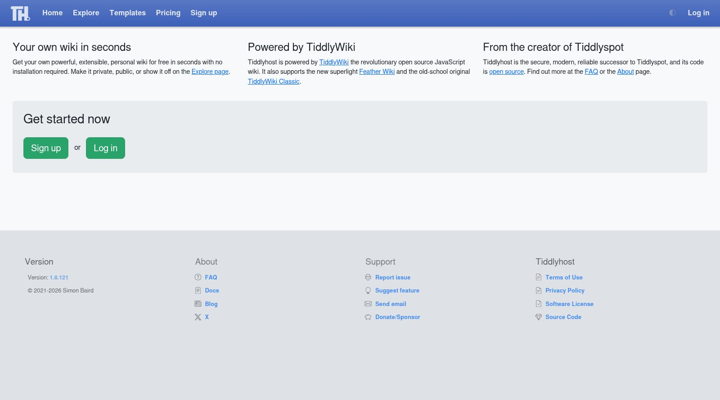720x400 pixels.
Task: Click 'Your own wiki in seconds' heading
Action: pyautogui.click(x=72, y=47)
